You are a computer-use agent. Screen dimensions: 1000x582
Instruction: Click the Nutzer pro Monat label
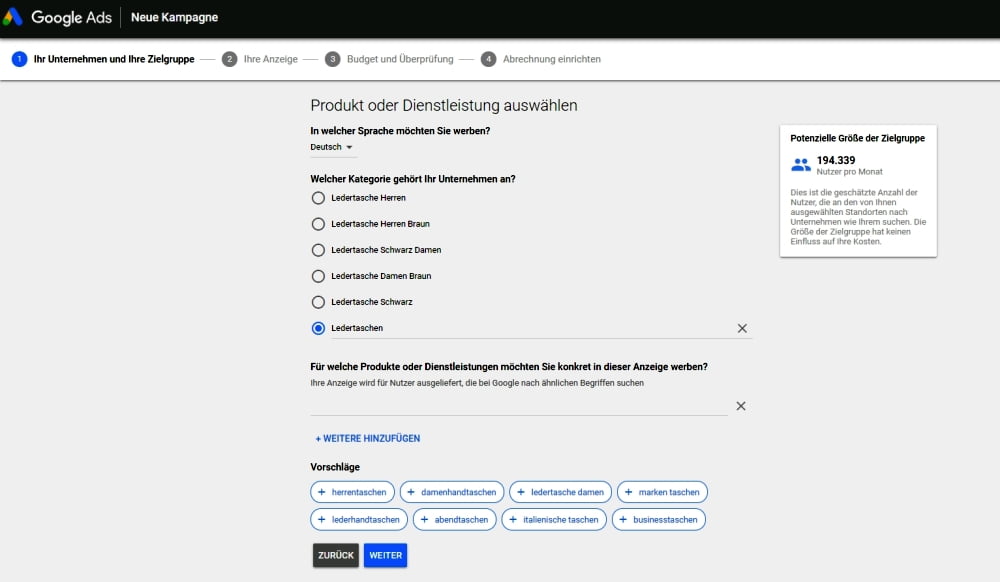pyautogui.click(x=849, y=172)
